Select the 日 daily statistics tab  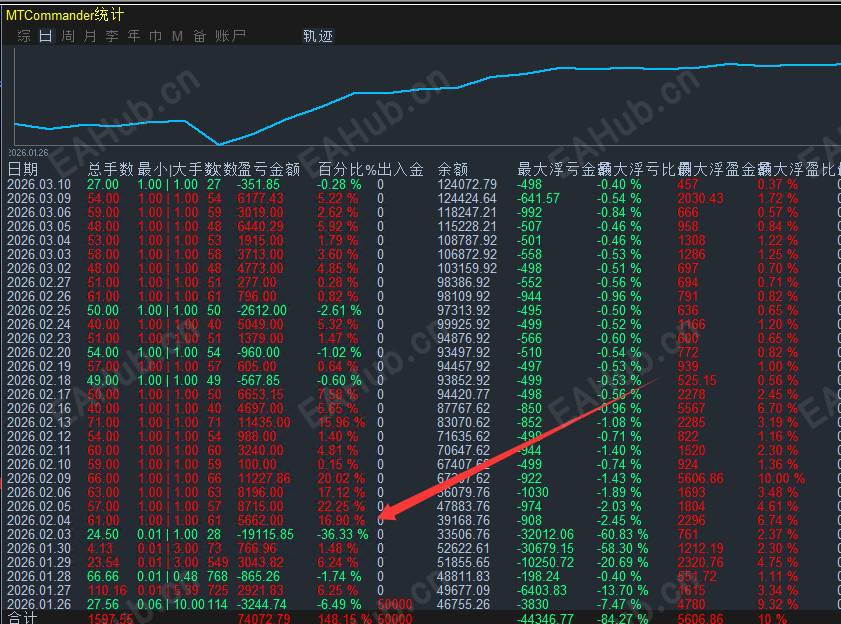pos(46,36)
